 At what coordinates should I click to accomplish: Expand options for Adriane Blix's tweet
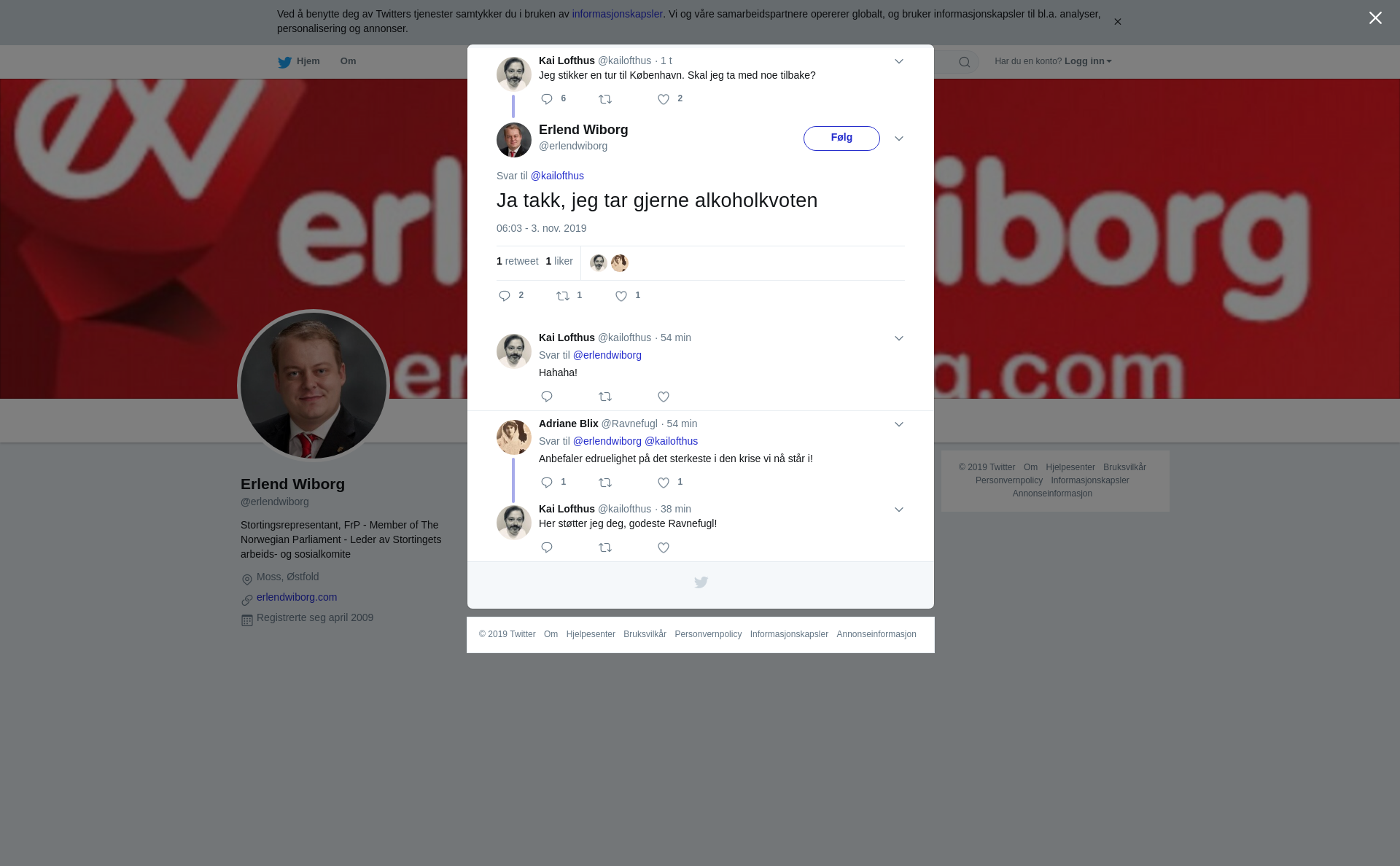[x=899, y=424]
